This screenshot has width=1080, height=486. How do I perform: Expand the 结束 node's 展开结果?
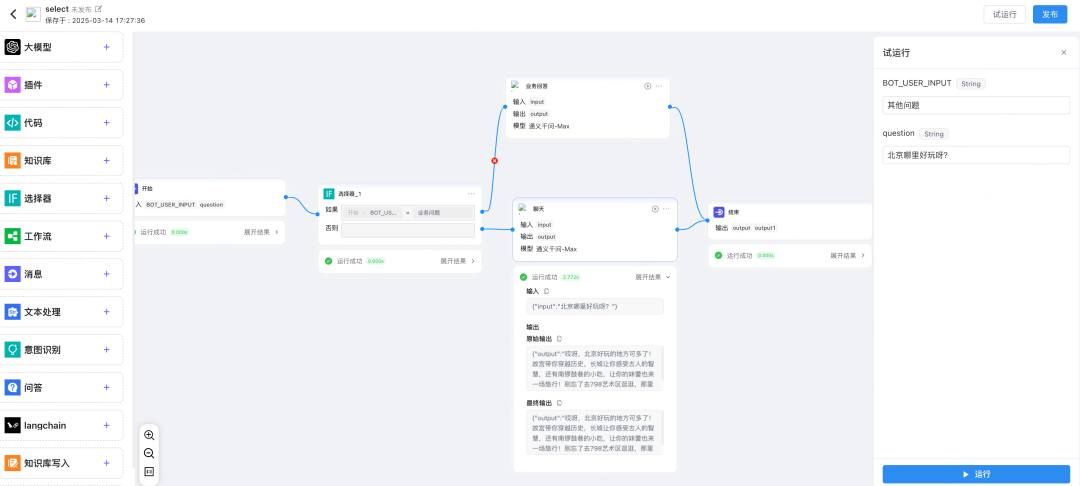coord(847,255)
